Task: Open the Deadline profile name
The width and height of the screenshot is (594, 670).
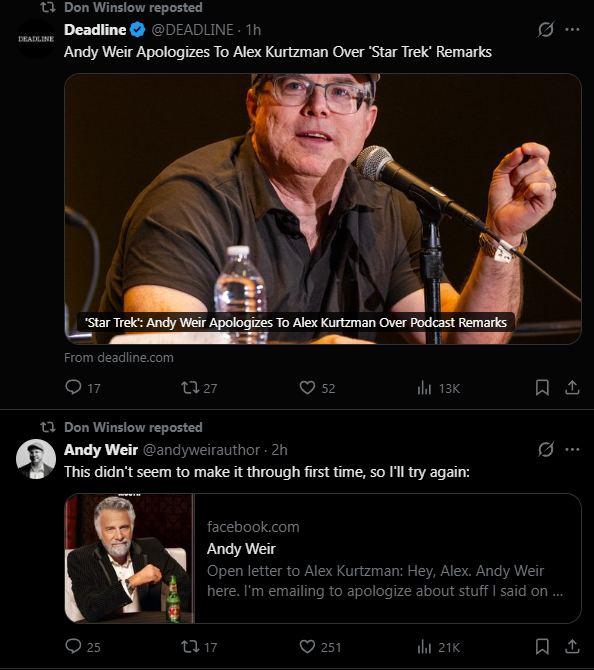Action: click(x=95, y=29)
